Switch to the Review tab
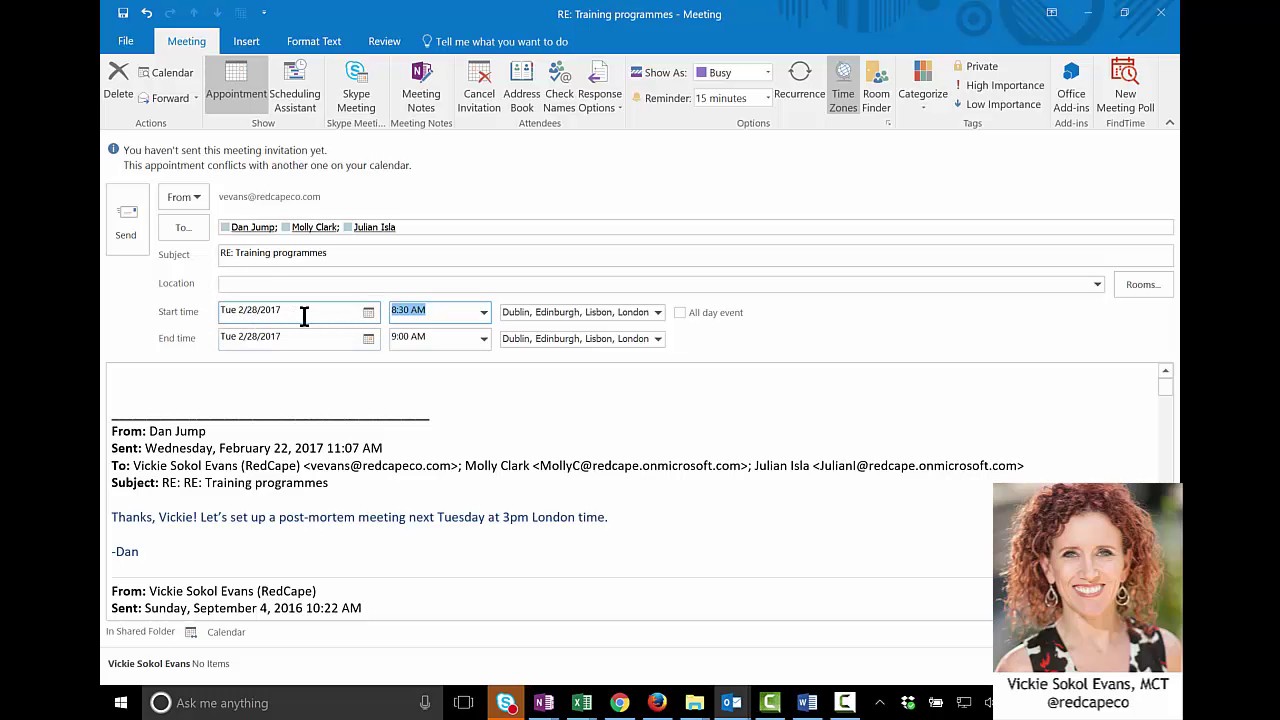Viewport: 1280px width, 720px height. 384,41
